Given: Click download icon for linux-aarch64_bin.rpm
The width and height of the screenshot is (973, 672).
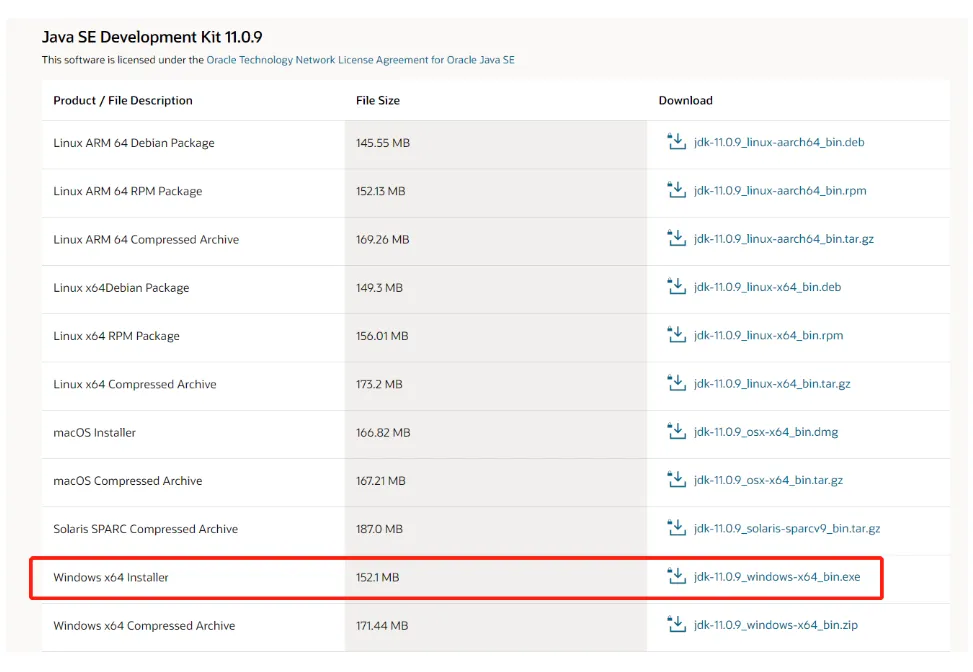Looking at the screenshot, I should point(676,190).
